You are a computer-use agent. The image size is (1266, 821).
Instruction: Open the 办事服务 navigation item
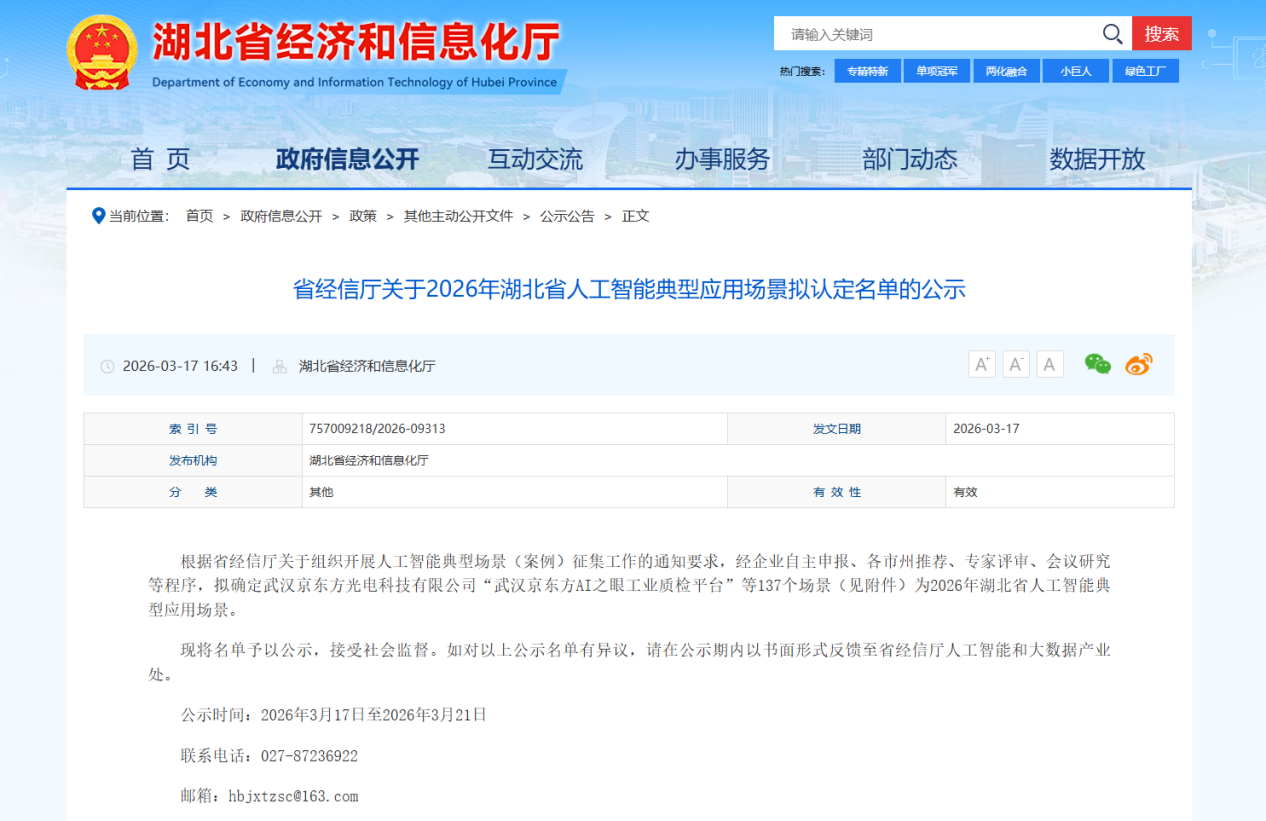722,159
